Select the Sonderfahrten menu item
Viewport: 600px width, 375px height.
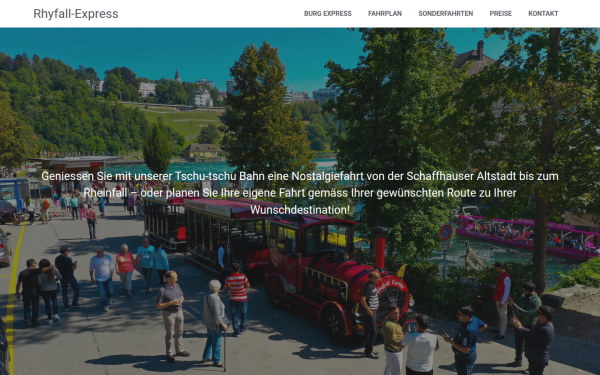click(x=446, y=13)
